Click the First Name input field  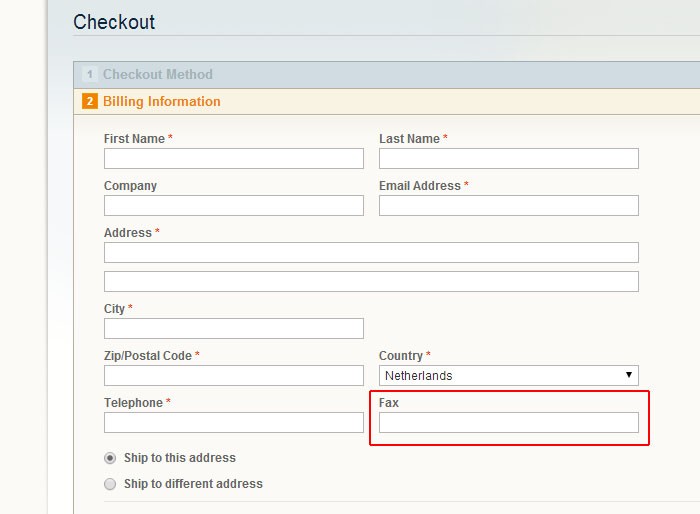pyautogui.click(x=234, y=159)
